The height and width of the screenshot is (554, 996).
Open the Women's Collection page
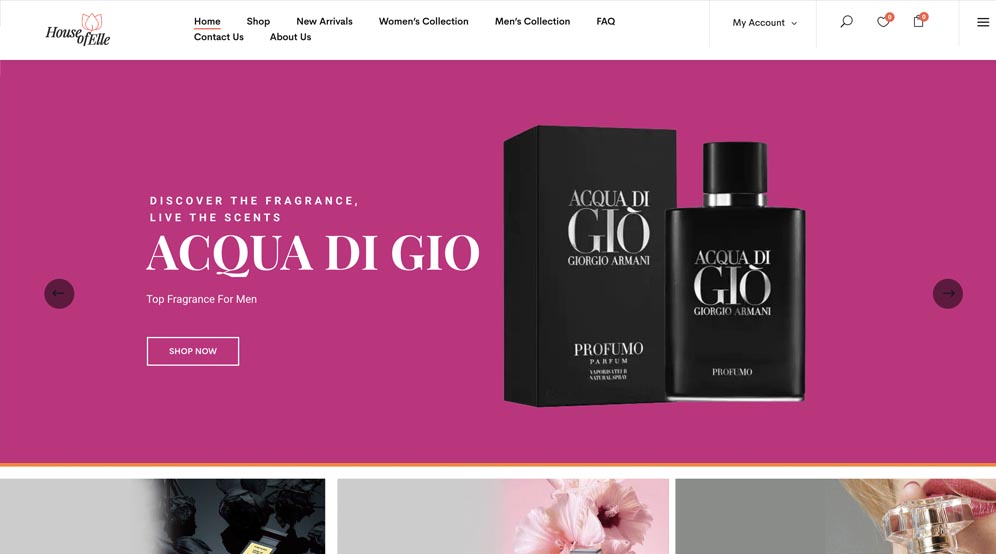424,22
